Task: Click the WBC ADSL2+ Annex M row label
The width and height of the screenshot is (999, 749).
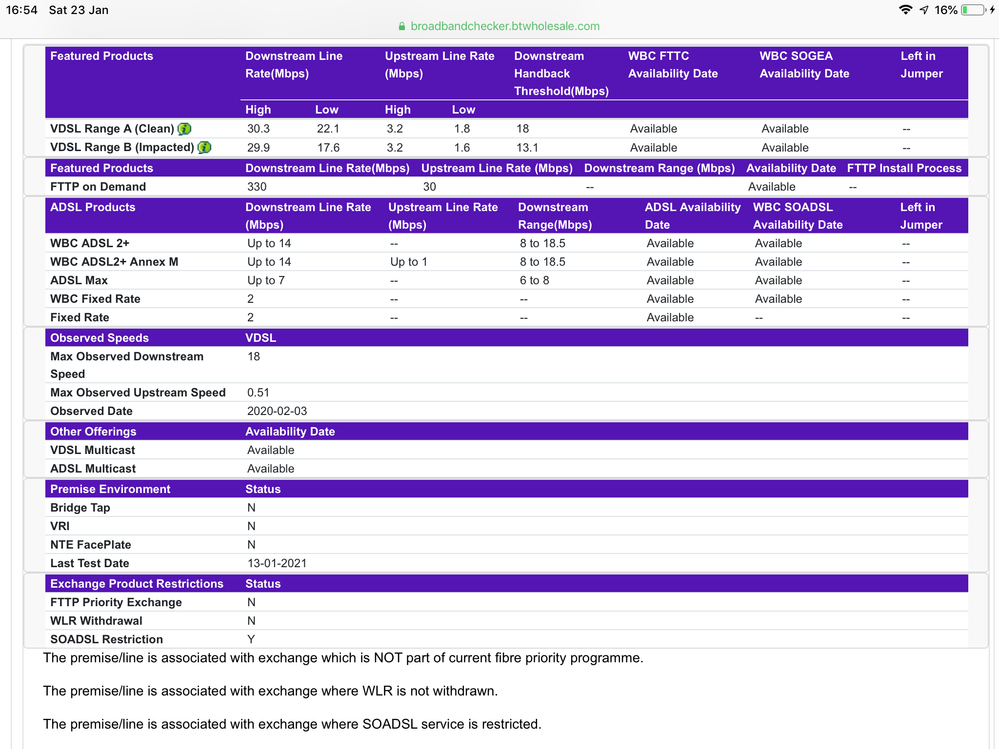Action: point(114,262)
